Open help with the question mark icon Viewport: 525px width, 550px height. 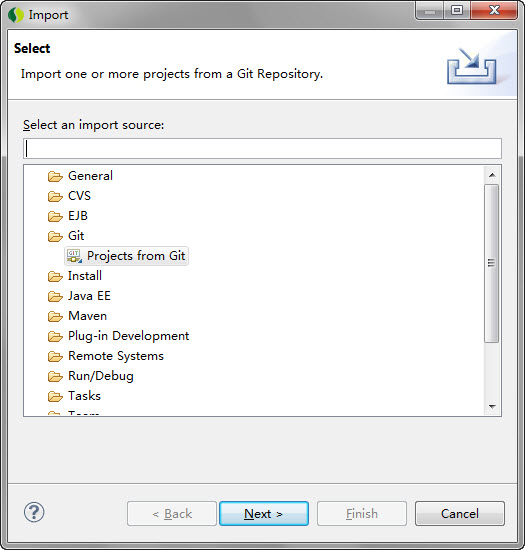(34, 512)
